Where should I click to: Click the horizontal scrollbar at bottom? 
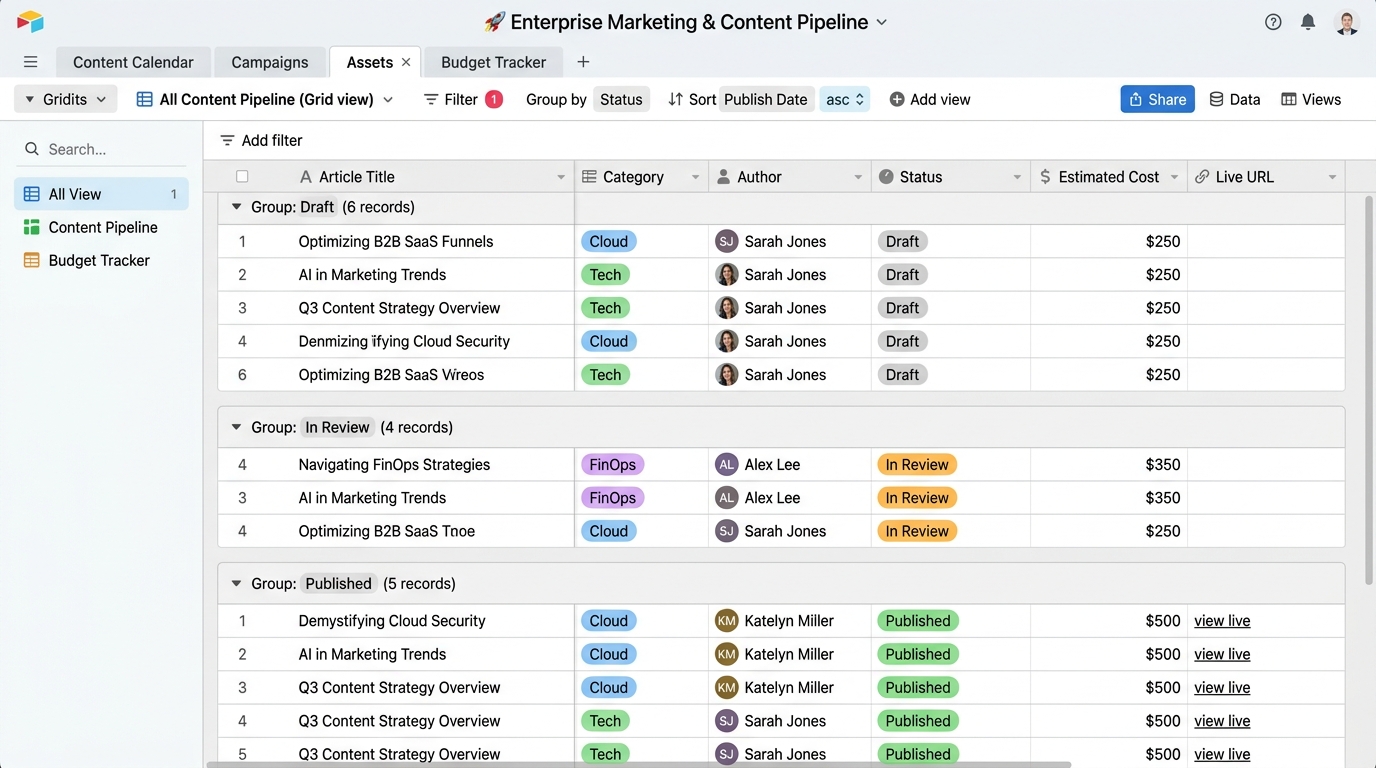(x=638, y=764)
